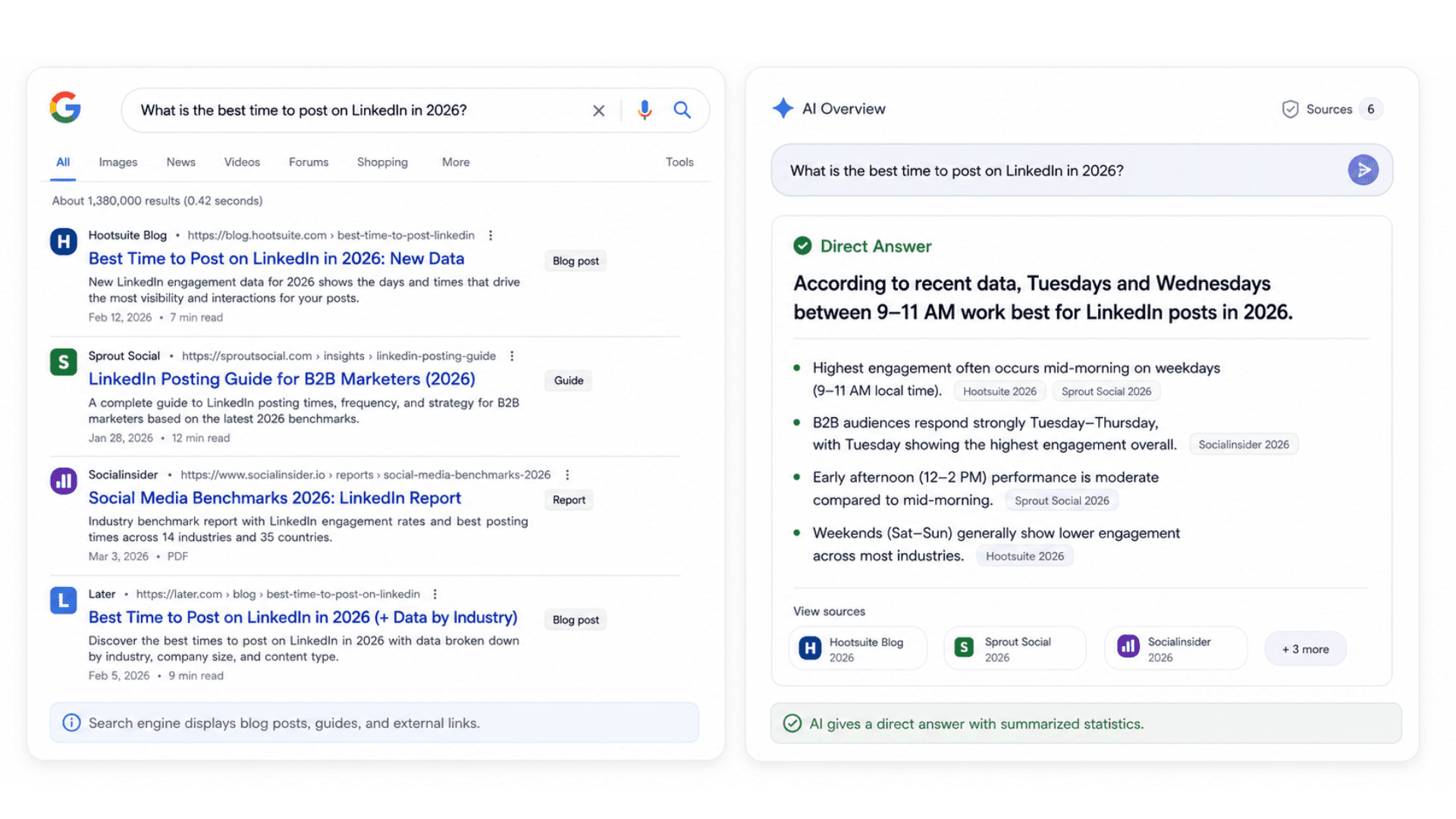
Task: Click Report tag on Socialinsider result
Action: click(569, 500)
